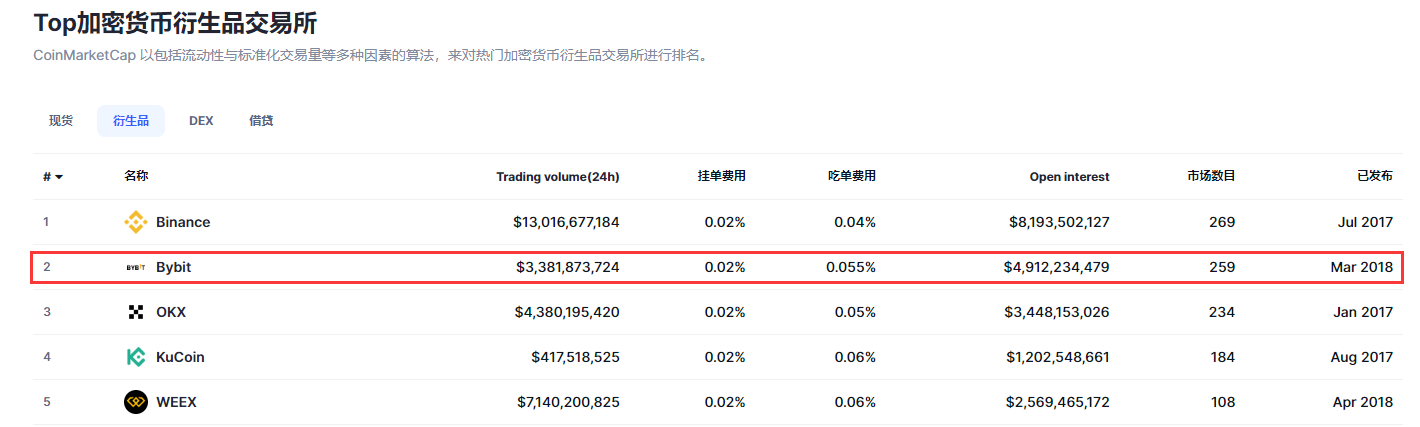
Task: Click Bybit volume $3,381,873,724
Action: (x=567, y=267)
